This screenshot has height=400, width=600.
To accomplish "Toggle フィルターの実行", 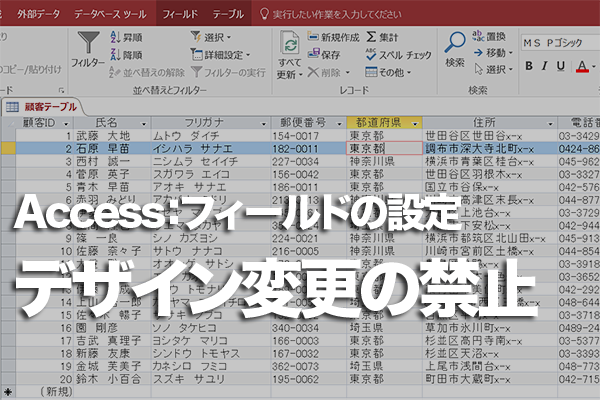I will pos(228,72).
